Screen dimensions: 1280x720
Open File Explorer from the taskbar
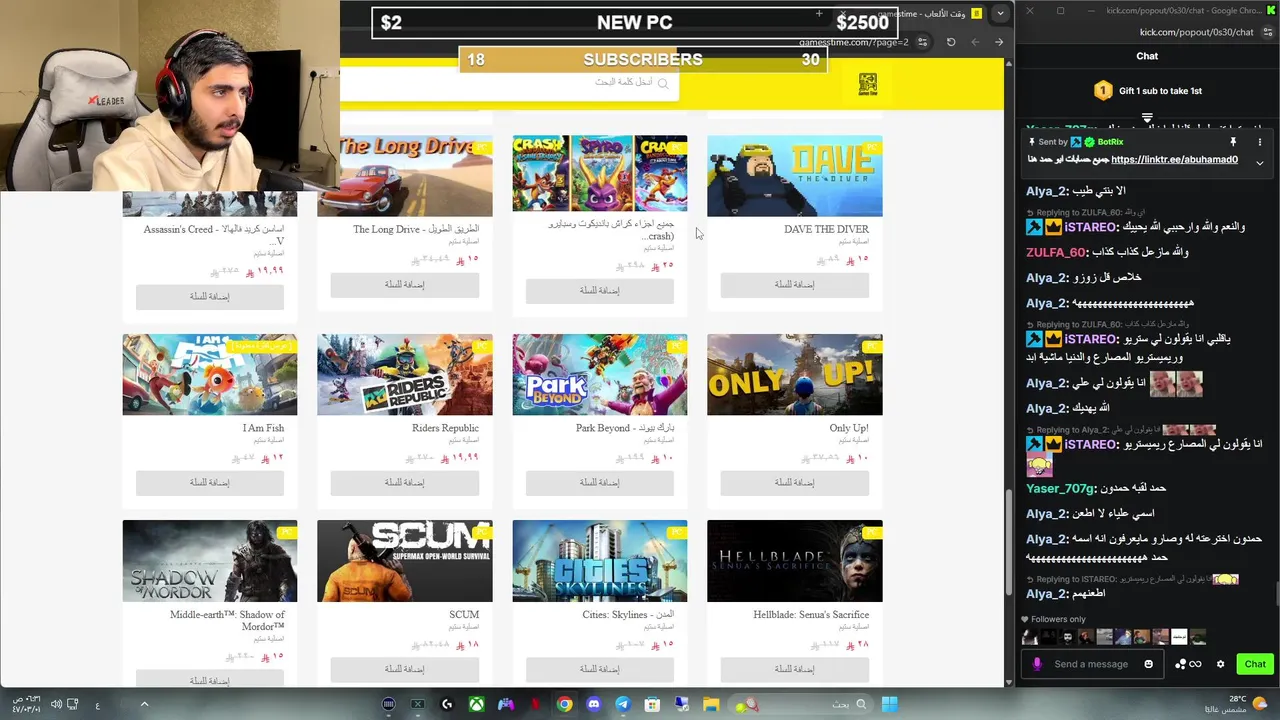coord(710,704)
